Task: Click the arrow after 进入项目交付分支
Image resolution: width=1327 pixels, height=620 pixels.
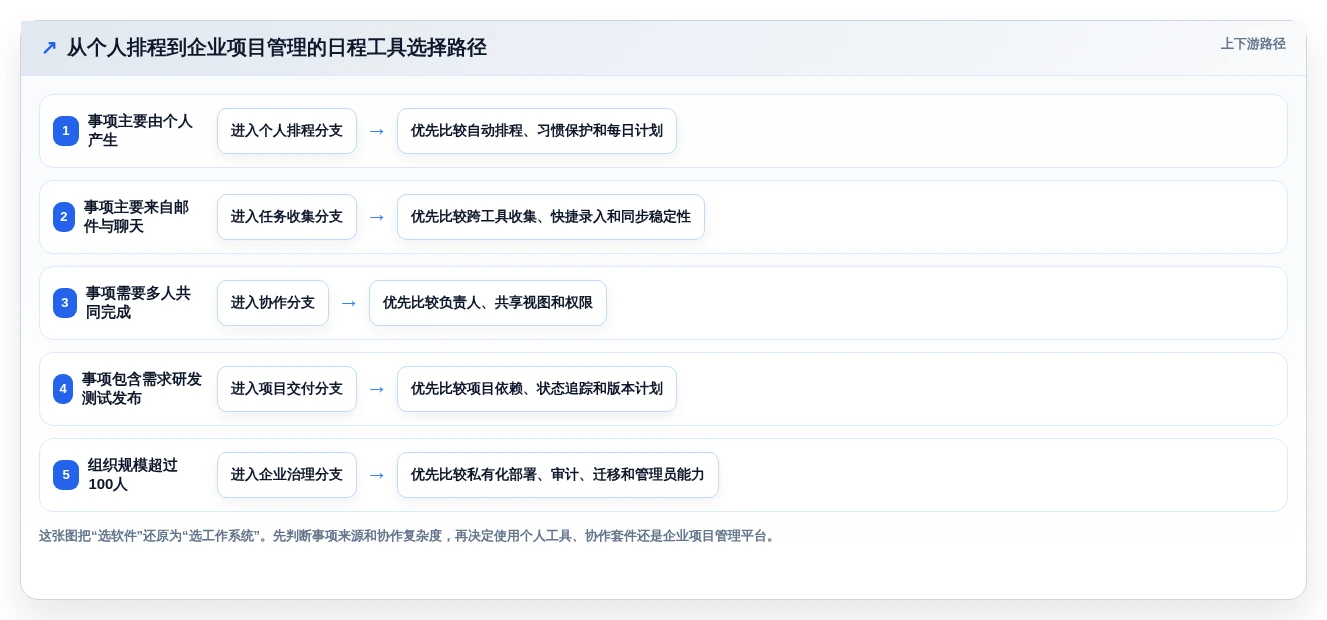Action: pyautogui.click(x=377, y=389)
